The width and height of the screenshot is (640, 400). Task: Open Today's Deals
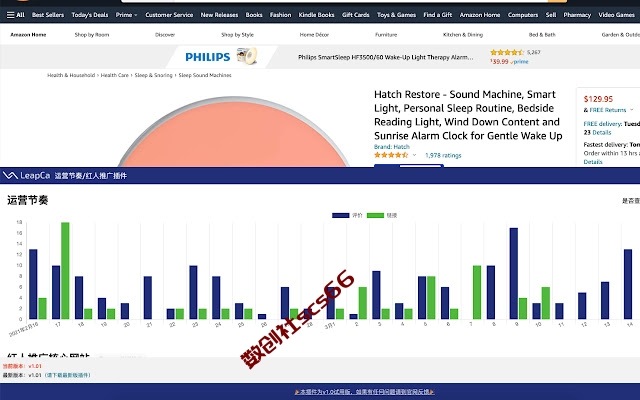point(90,15)
